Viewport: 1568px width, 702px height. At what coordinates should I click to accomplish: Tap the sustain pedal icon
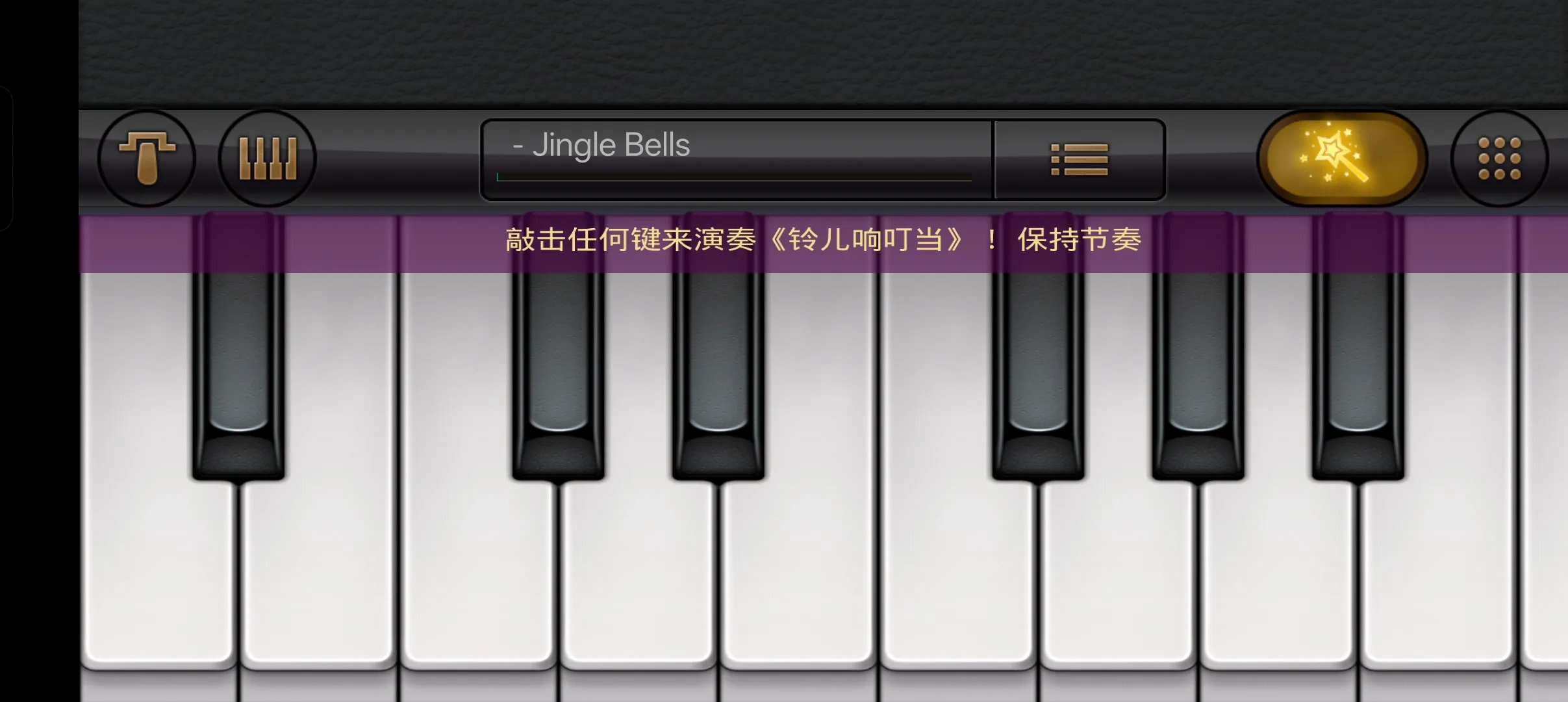coord(147,158)
